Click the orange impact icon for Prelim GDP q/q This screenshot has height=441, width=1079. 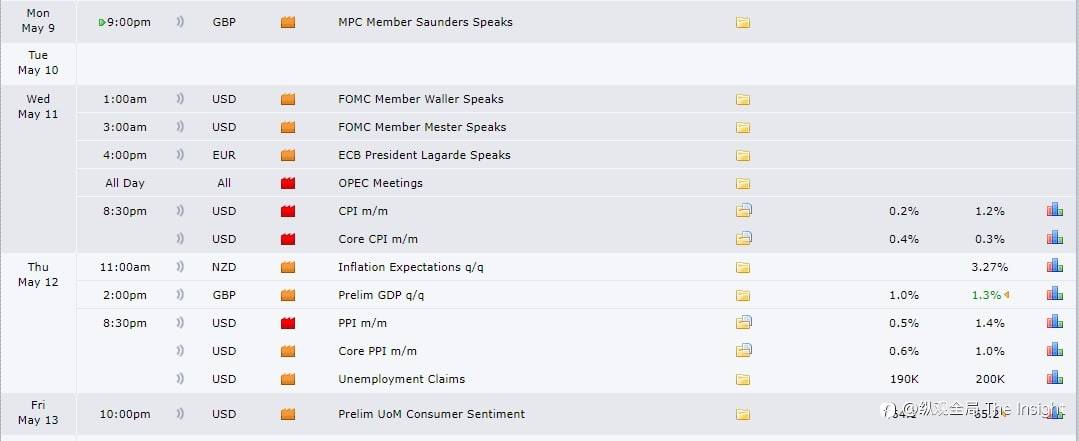[x=288, y=295]
